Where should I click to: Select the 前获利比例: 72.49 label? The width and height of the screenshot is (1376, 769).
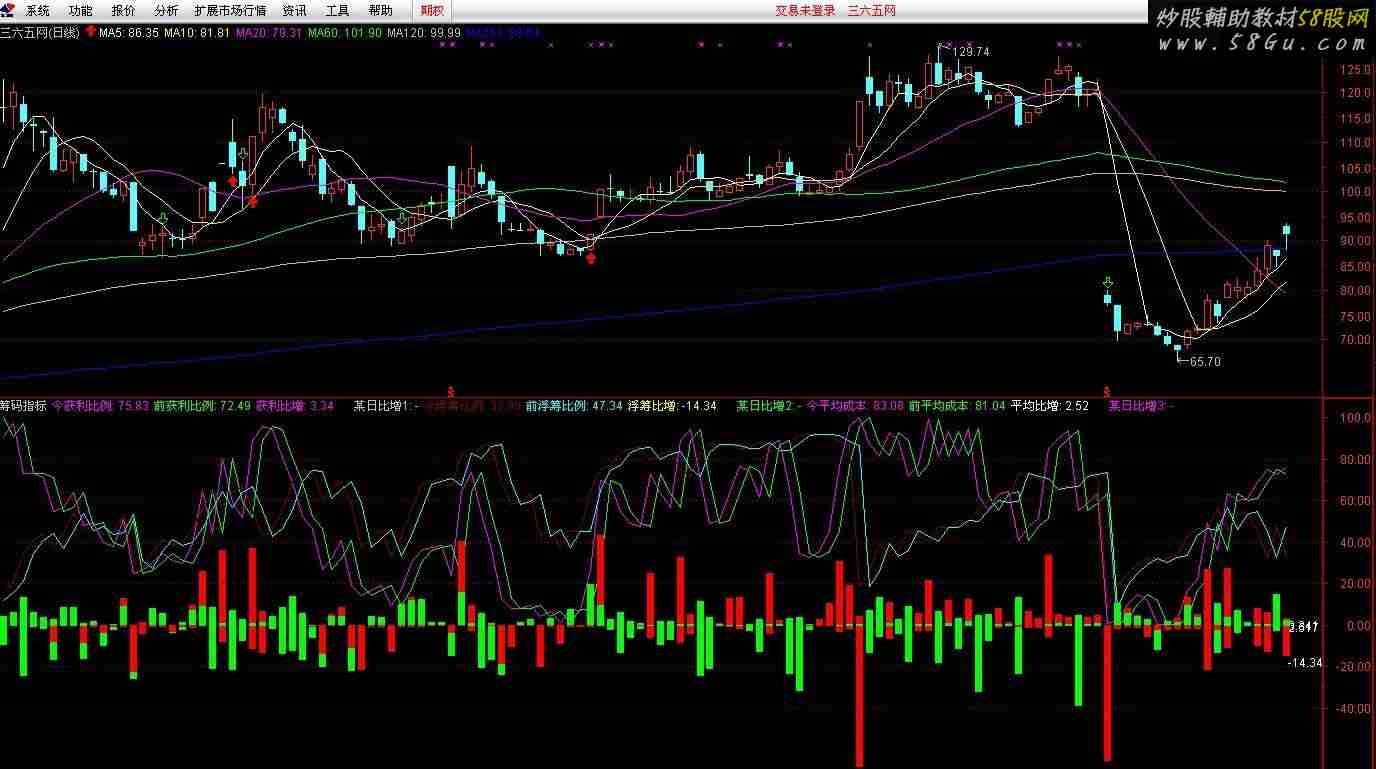point(201,406)
